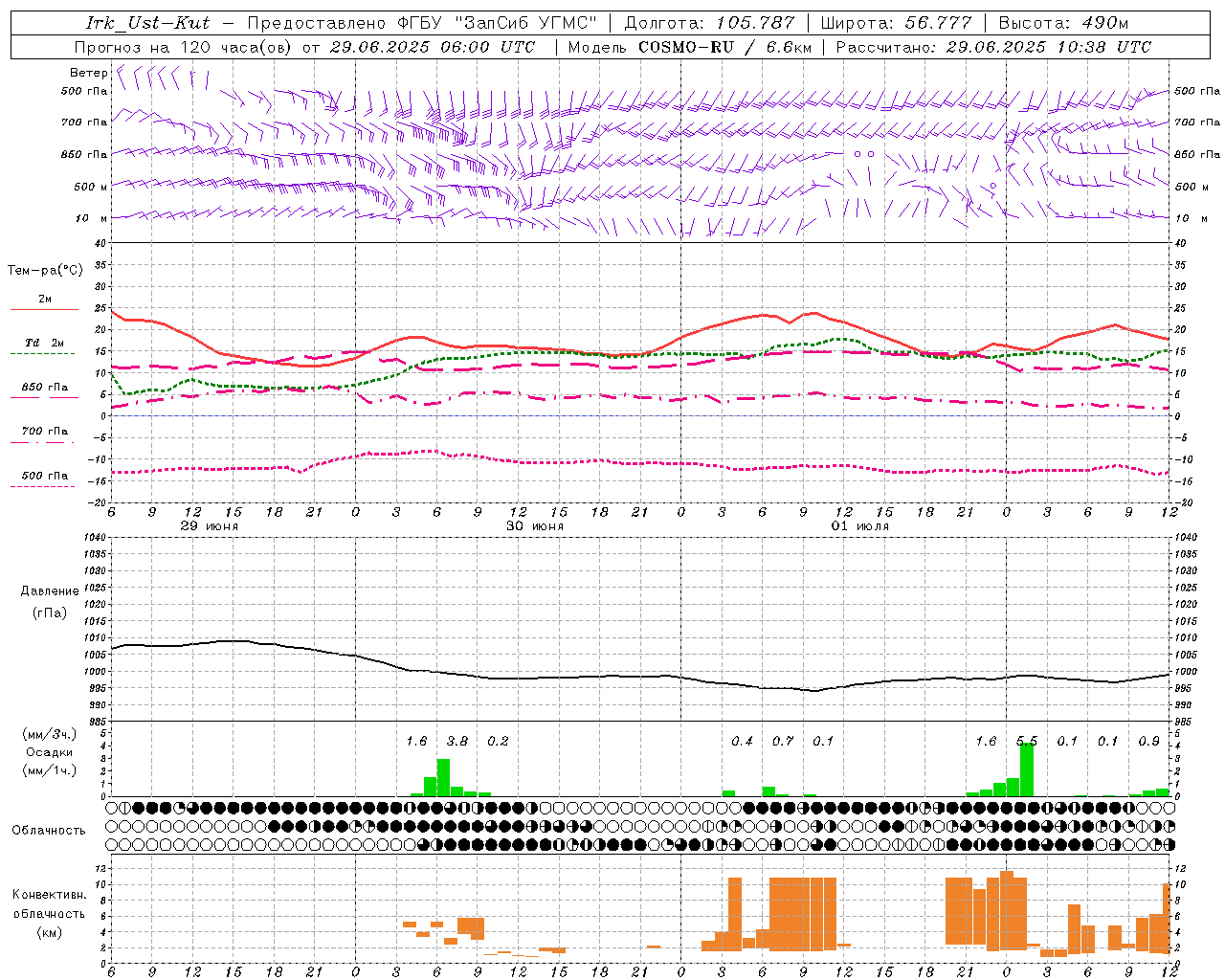Viewport: 1225px width, 980px height.
Task: Click the '(гПа)' unit under Давление
Action: pos(50,613)
